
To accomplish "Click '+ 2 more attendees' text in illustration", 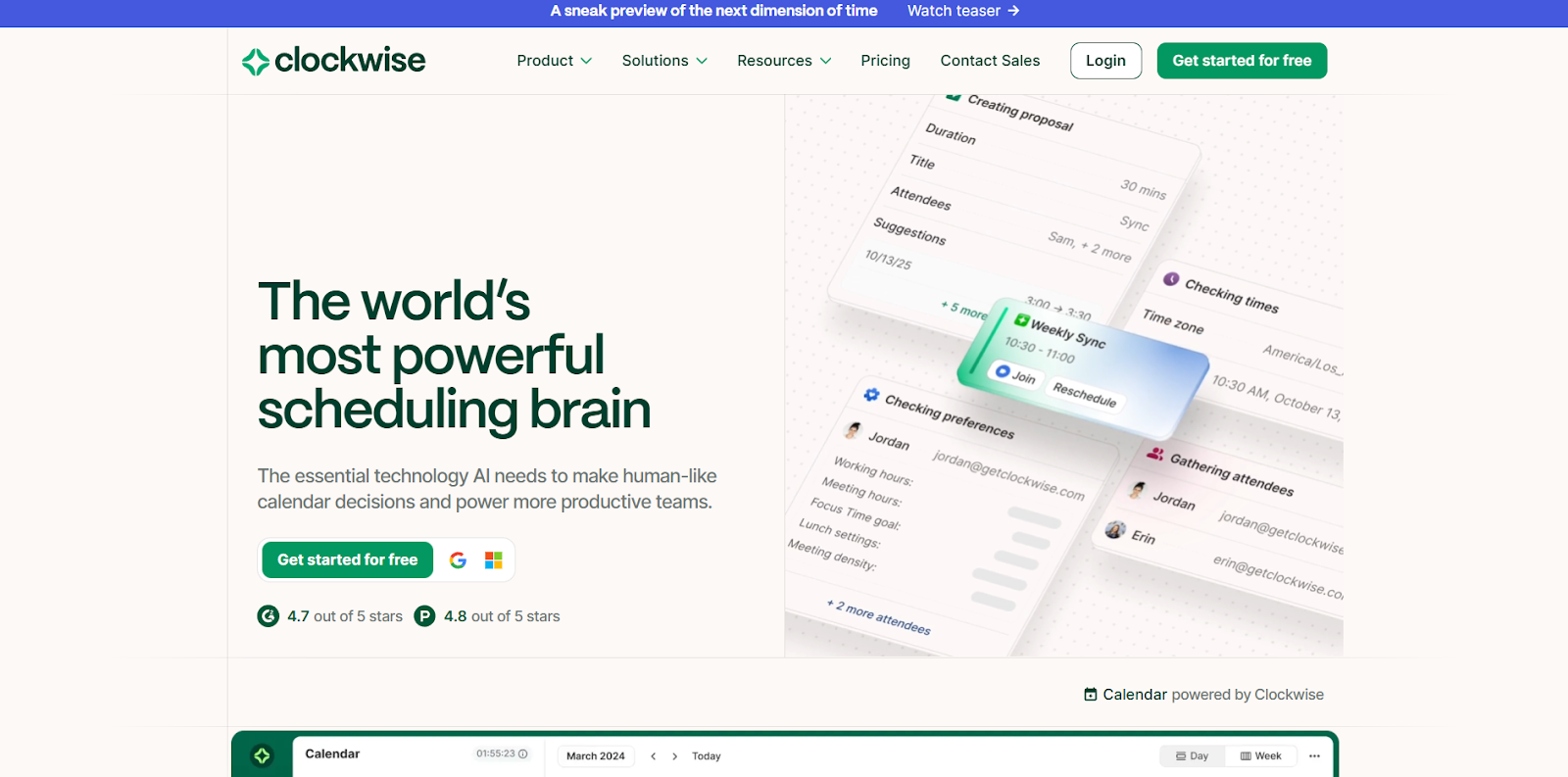I will 878,616.
